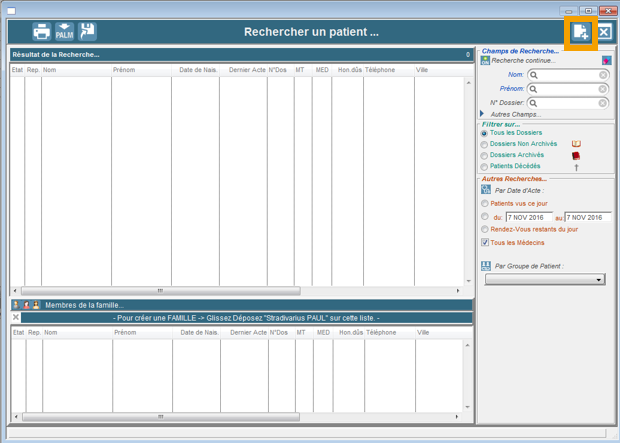
Task: Expand the Autres Champs section
Action: coord(482,114)
